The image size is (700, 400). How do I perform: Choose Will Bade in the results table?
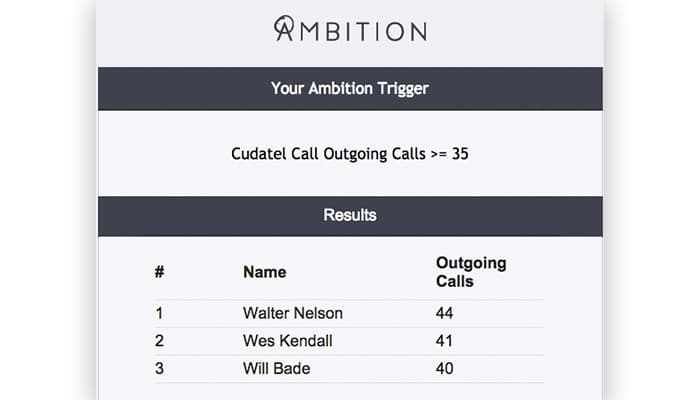coord(276,369)
